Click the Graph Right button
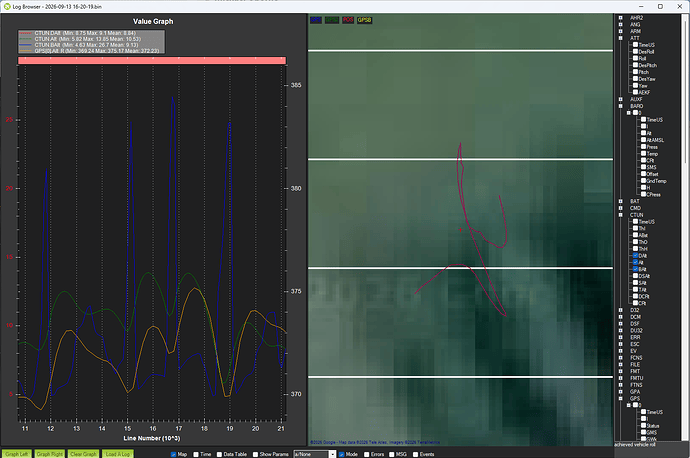 (49, 454)
